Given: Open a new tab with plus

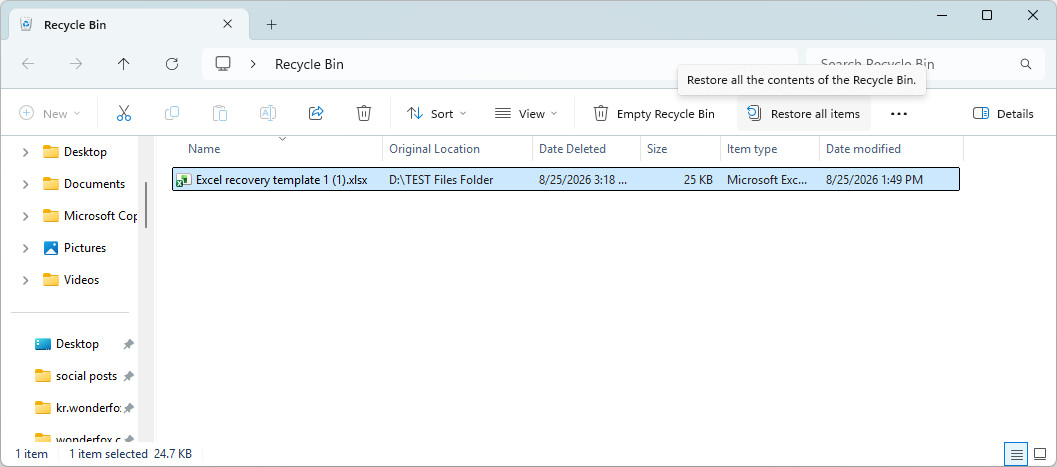Looking at the screenshot, I should (x=271, y=25).
